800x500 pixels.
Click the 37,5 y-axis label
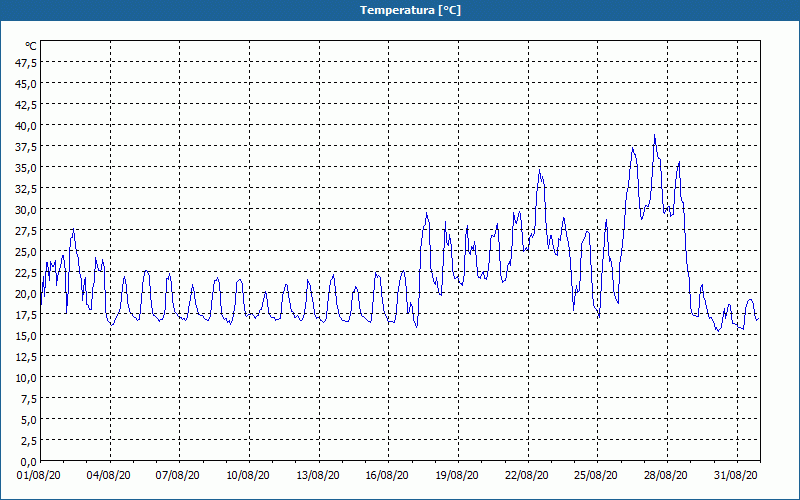(x=27, y=147)
